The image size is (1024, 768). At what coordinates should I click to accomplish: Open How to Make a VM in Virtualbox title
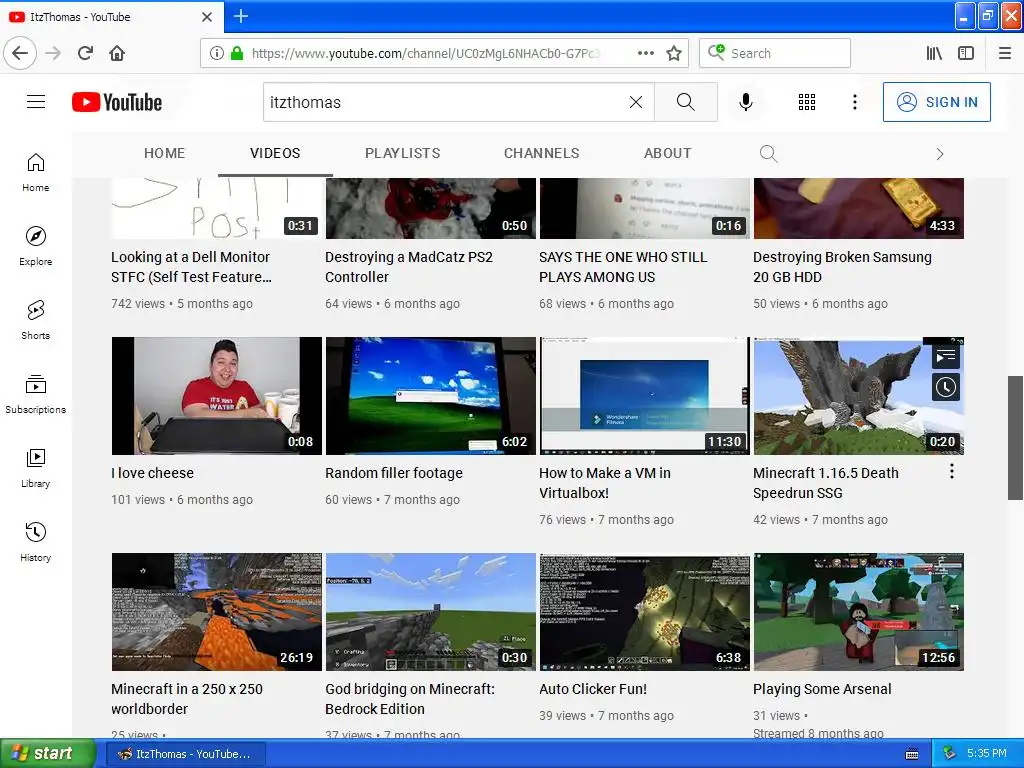(x=605, y=483)
